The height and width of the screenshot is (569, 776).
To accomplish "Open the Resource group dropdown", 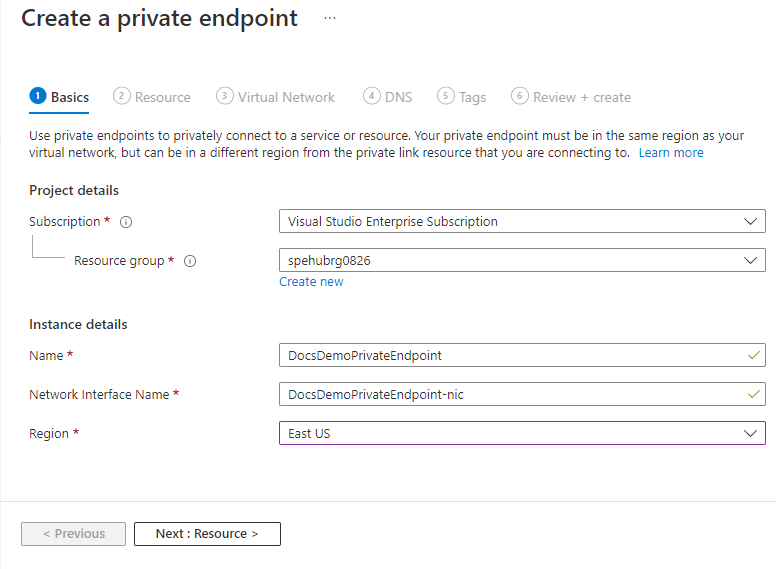I will (x=751, y=260).
